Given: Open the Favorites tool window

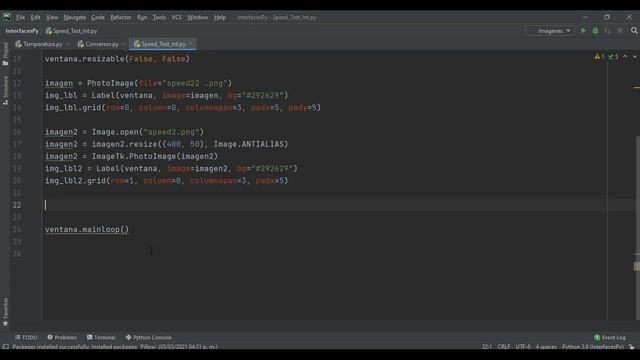Looking at the screenshot, I should [x=5, y=312].
